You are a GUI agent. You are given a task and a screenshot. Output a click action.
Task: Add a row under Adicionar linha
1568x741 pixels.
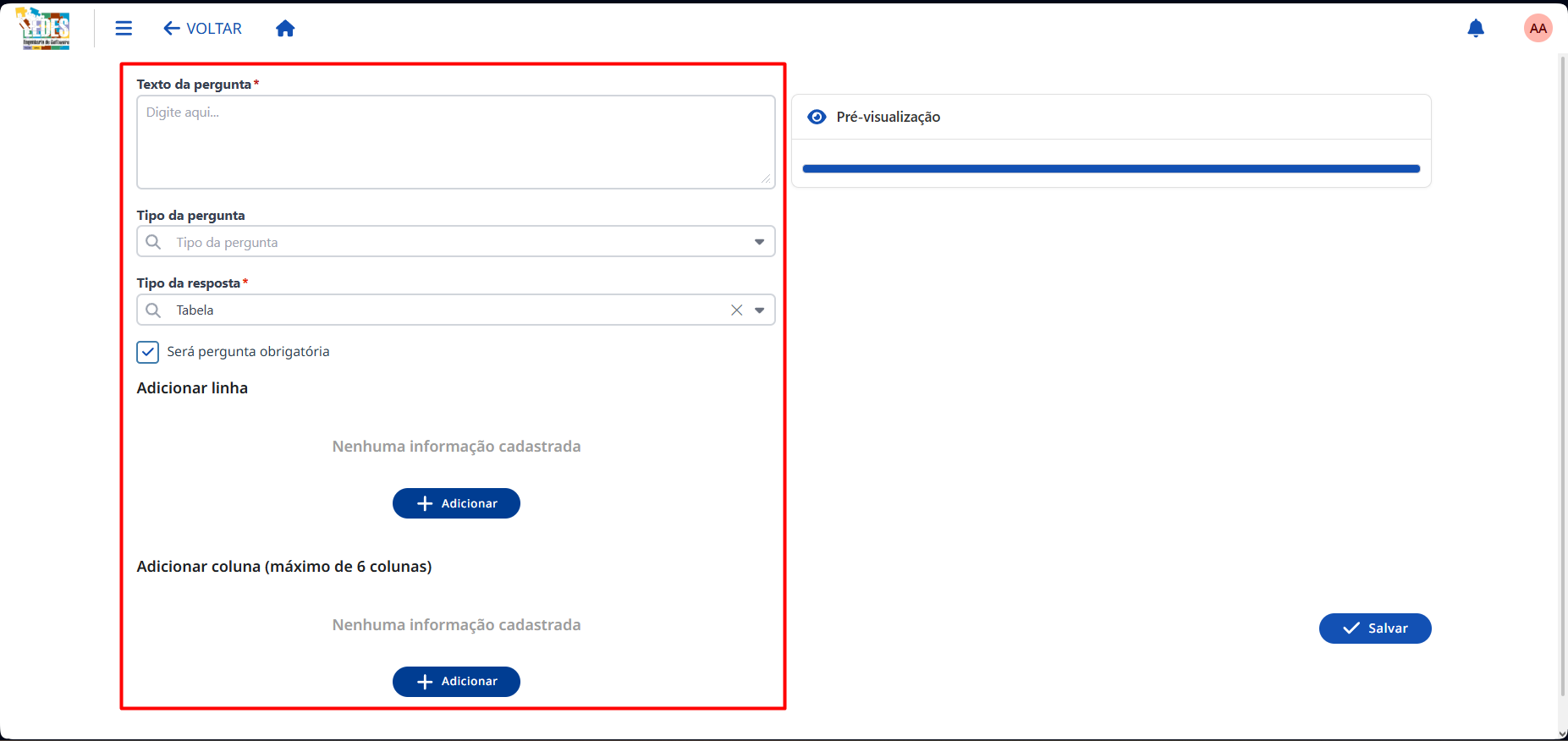(x=456, y=503)
